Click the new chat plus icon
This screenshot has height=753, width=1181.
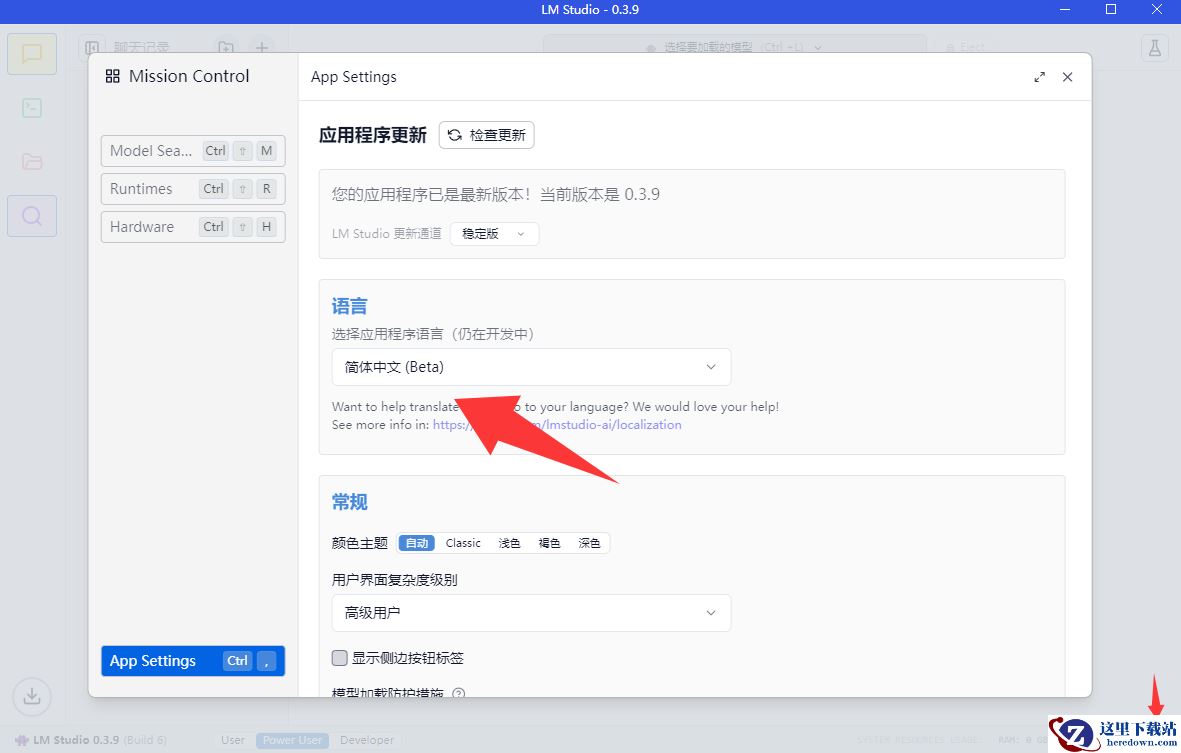261,47
